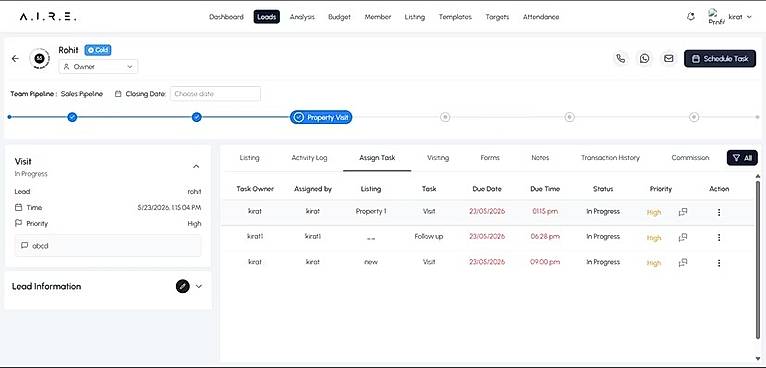
Task: Select the Property Visit pipeline stage
Action: pos(321,117)
